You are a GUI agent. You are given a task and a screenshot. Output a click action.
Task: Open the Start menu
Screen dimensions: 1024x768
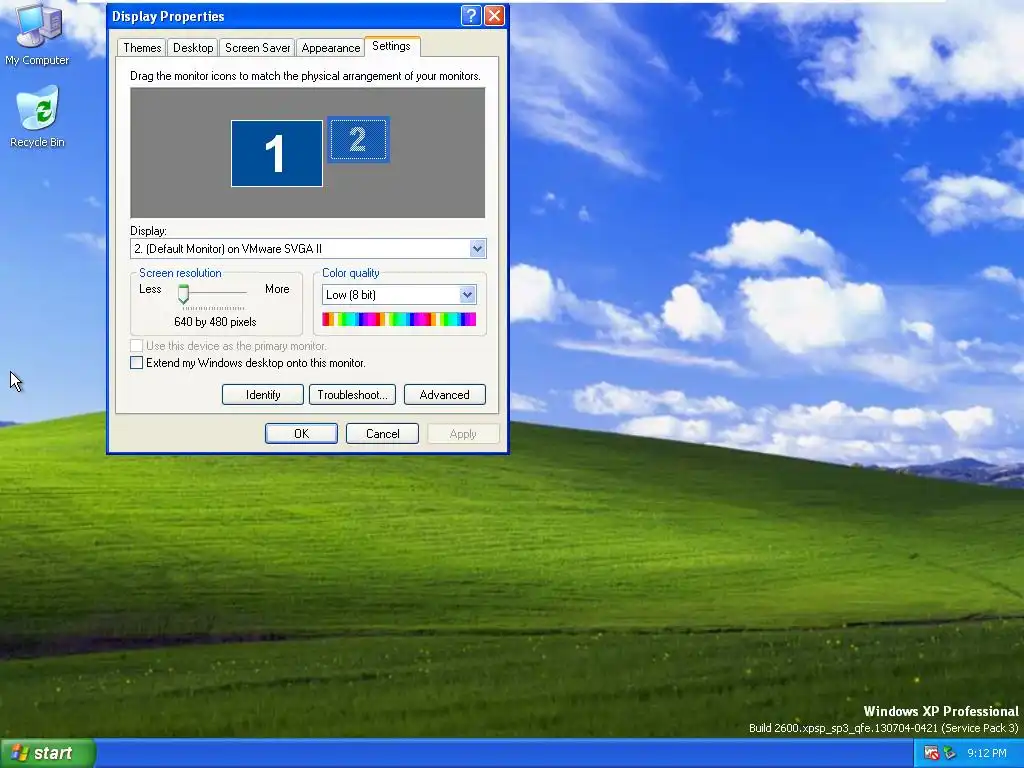point(48,753)
